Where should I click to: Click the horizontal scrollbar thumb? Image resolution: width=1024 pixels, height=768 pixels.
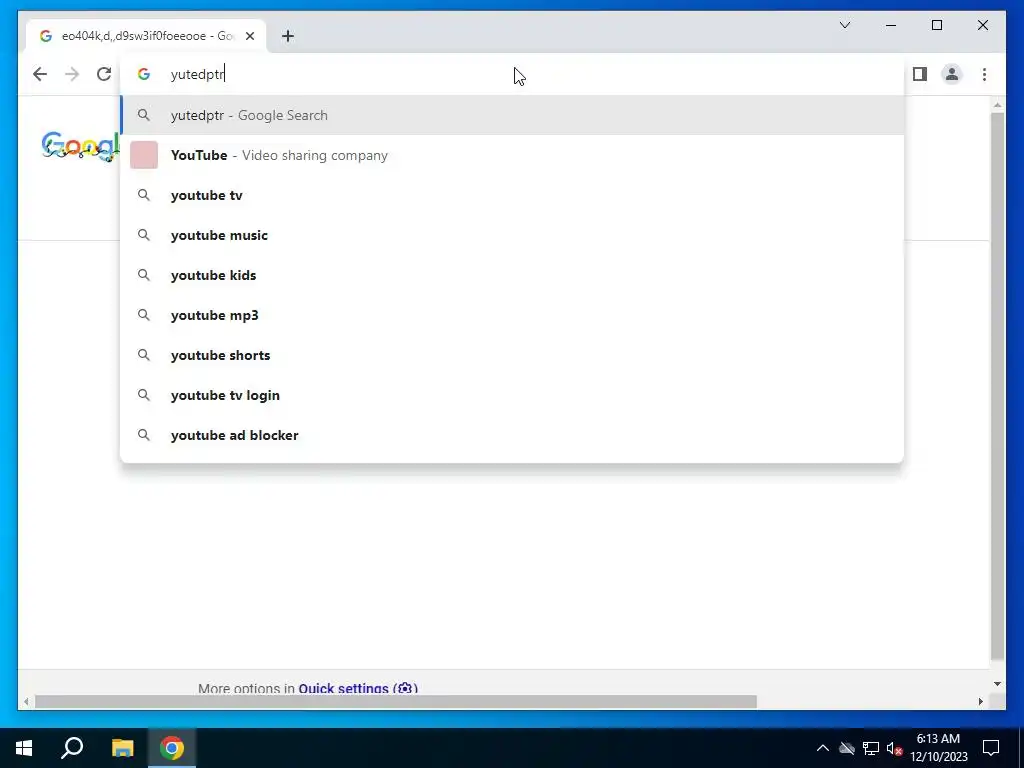click(x=396, y=701)
